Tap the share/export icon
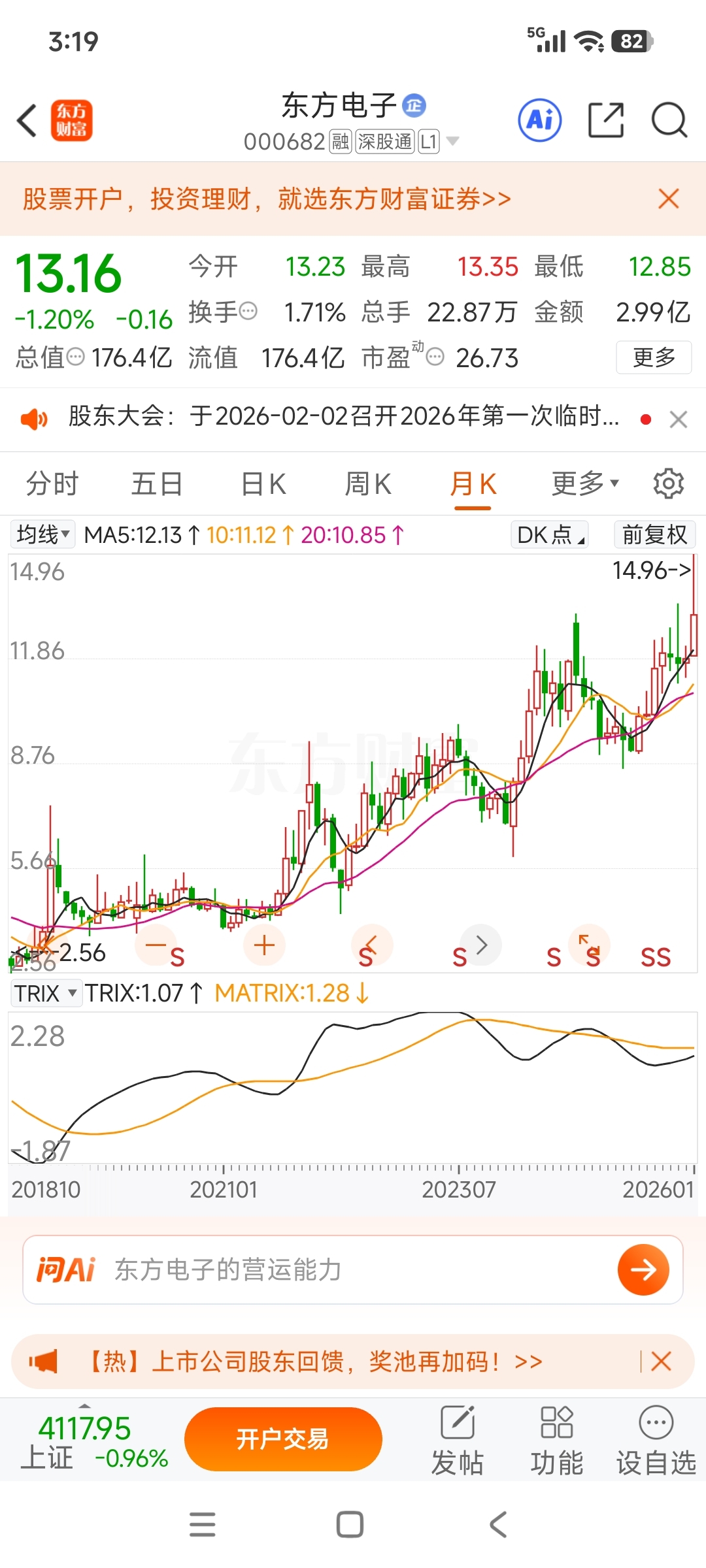This screenshot has width=706, height=1568. [606, 120]
